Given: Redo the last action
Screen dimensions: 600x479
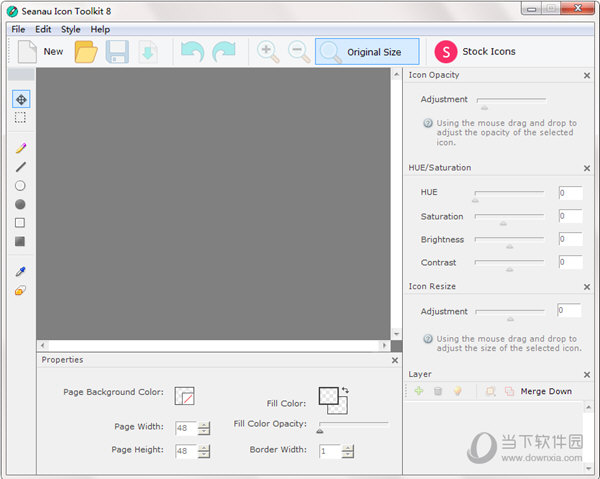Looking at the screenshot, I should (x=224, y=52).
